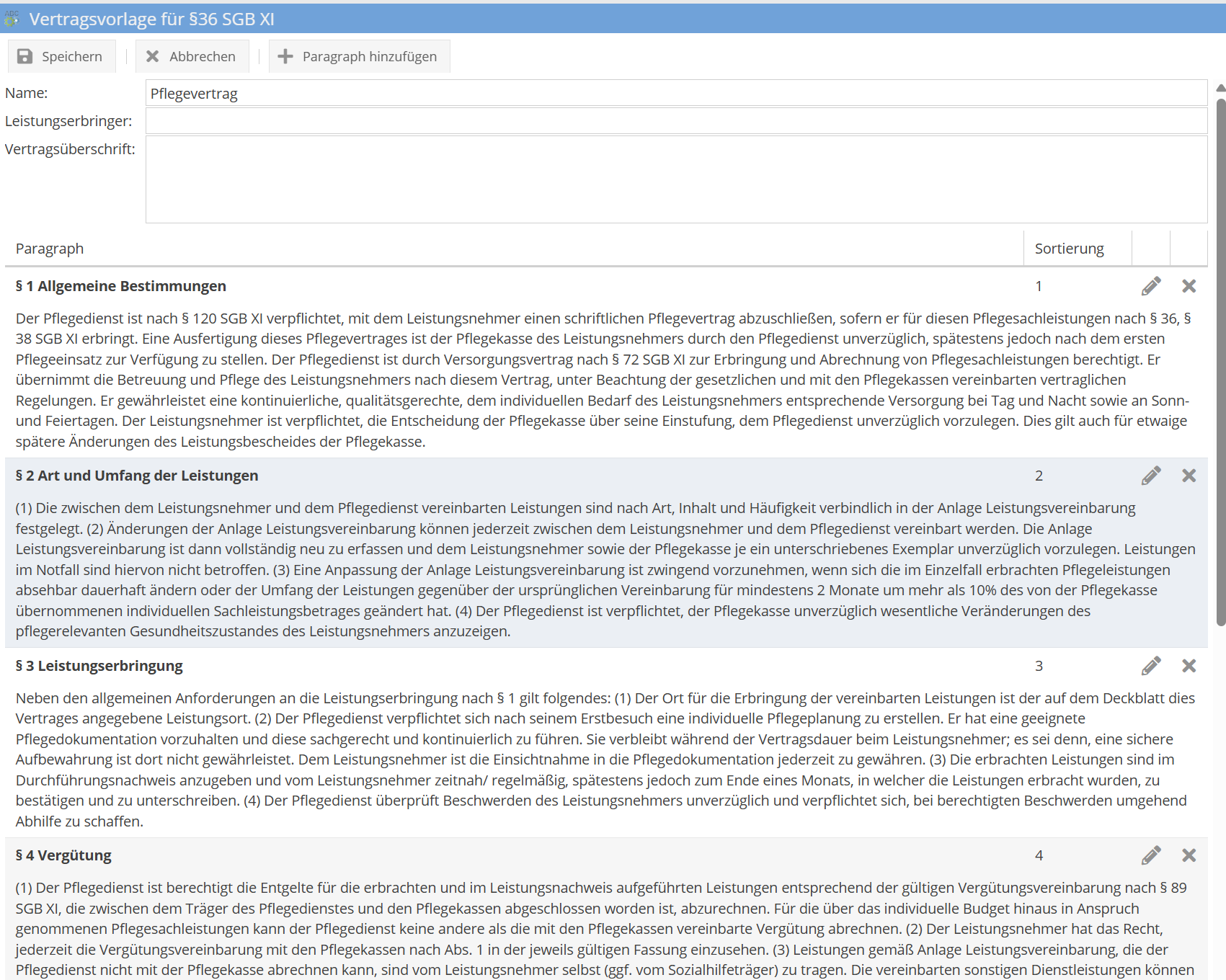Select the §3 Leistungserbringung heading row
This screenshot has height=980, width=1226.
[99, 666]
